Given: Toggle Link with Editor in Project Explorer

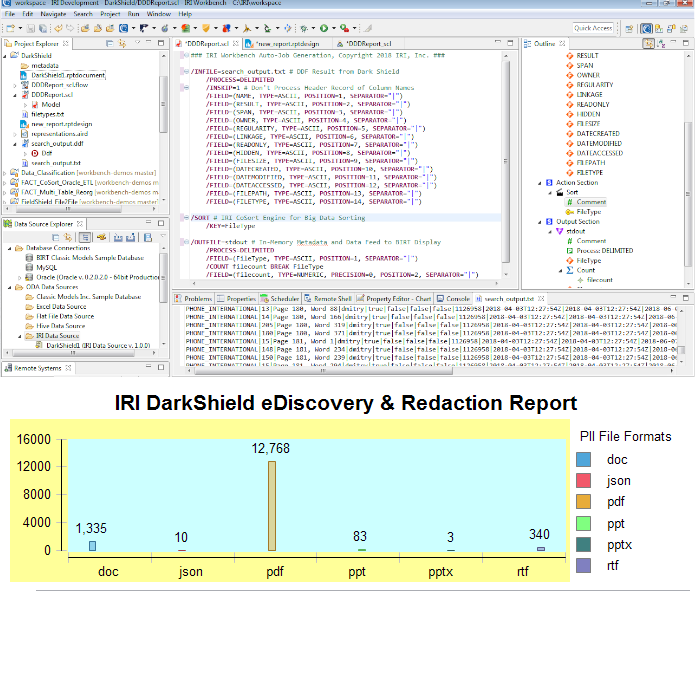Looking at the screenshot, I should 122,43.
